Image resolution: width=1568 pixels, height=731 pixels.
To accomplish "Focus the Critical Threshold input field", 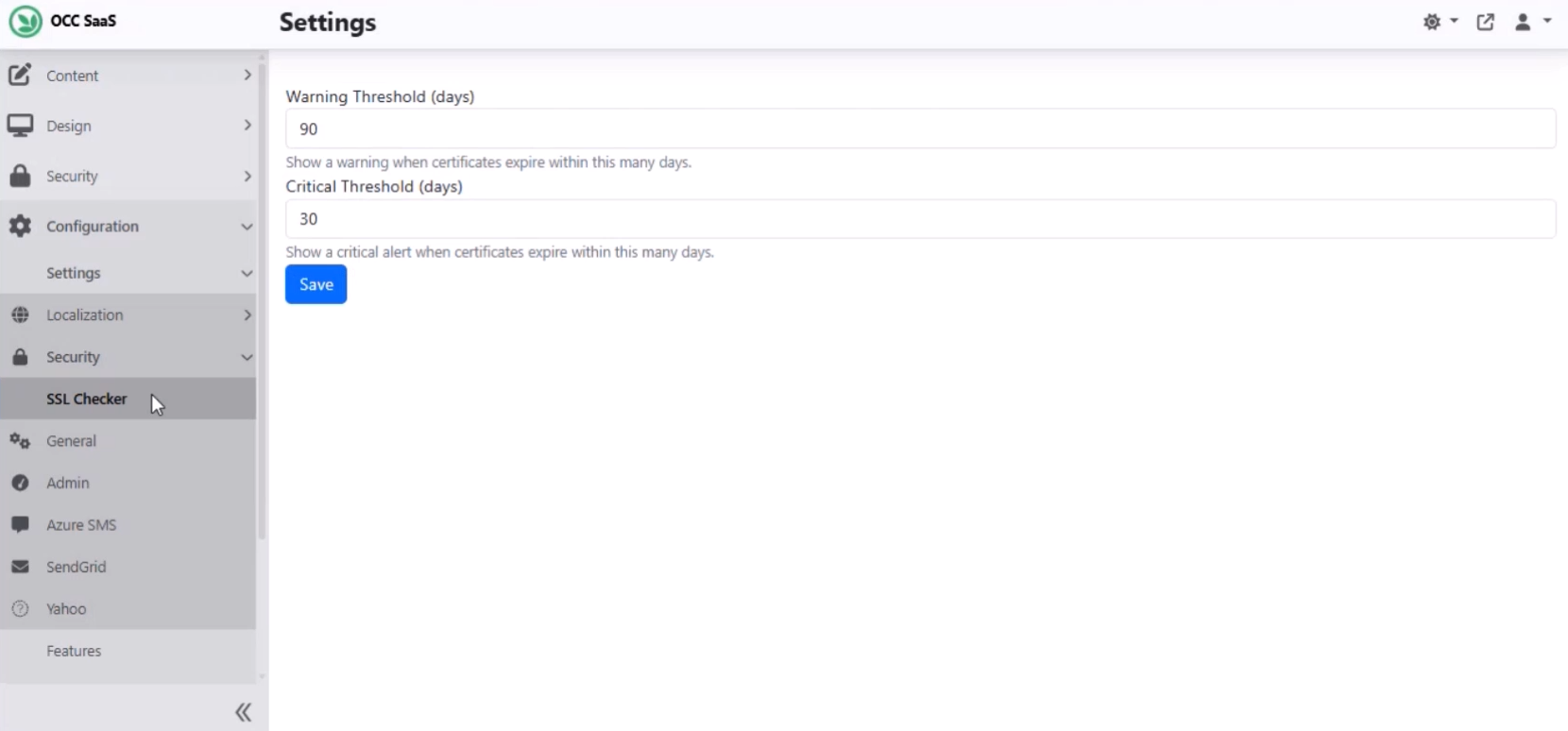I will pos(920,218).
